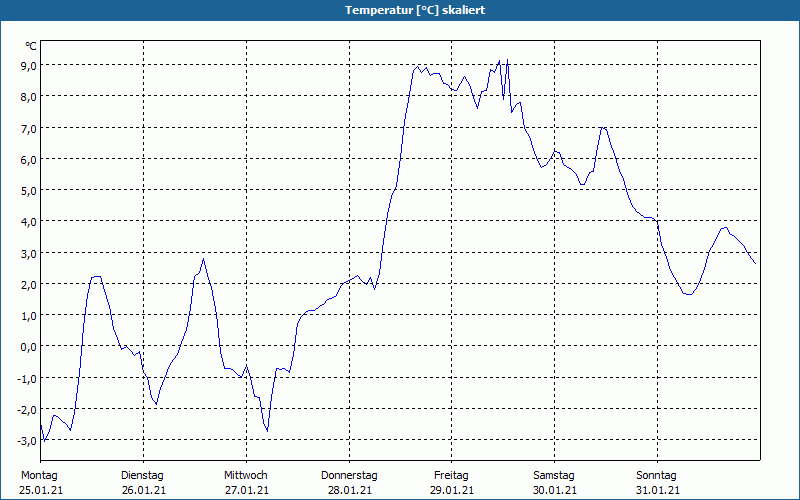Viewport: 800px width, 500px height.
Task: Click the date 27.01.21
Action: point(246,490)
